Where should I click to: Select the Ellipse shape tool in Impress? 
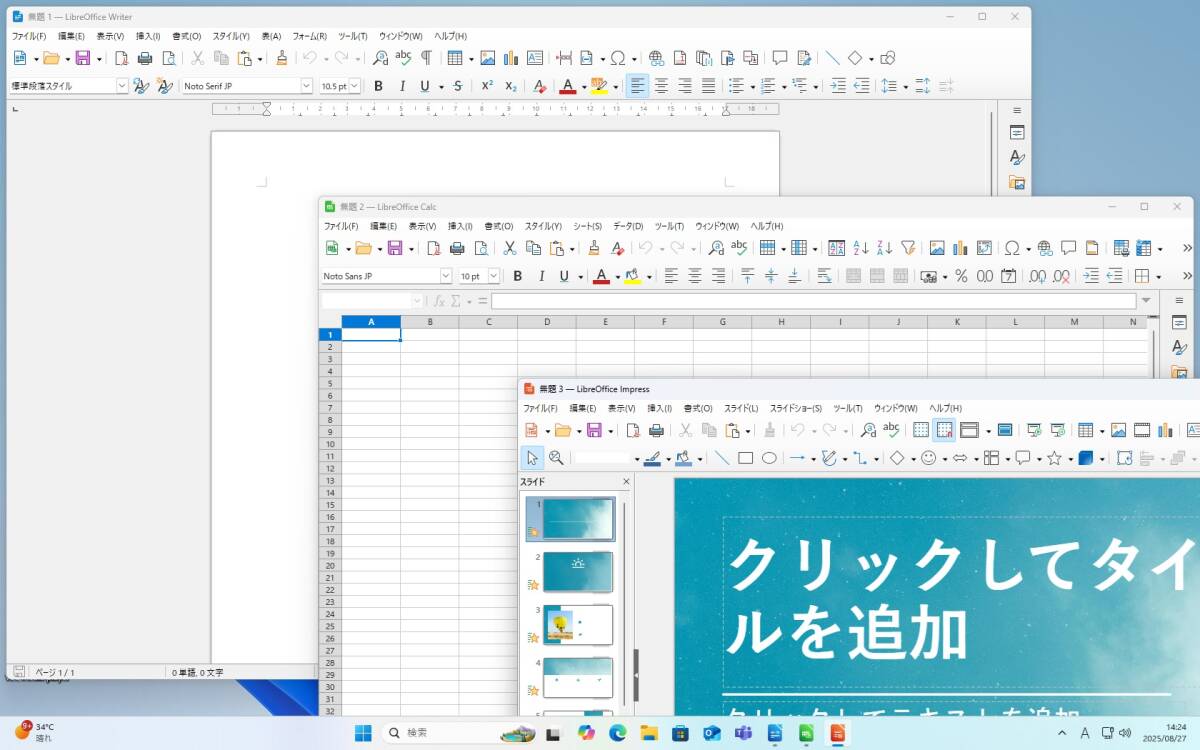click(x=769, y=458)
